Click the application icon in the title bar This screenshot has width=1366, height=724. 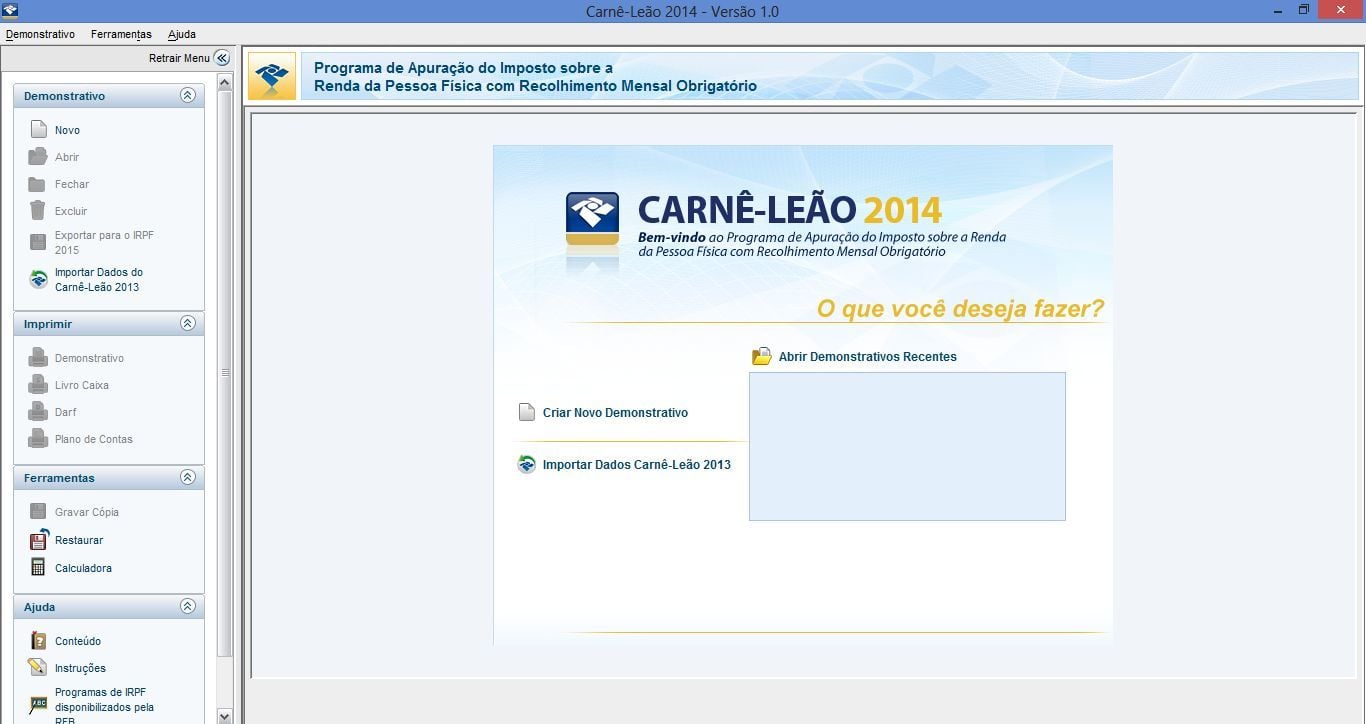[x=10, y=11]
